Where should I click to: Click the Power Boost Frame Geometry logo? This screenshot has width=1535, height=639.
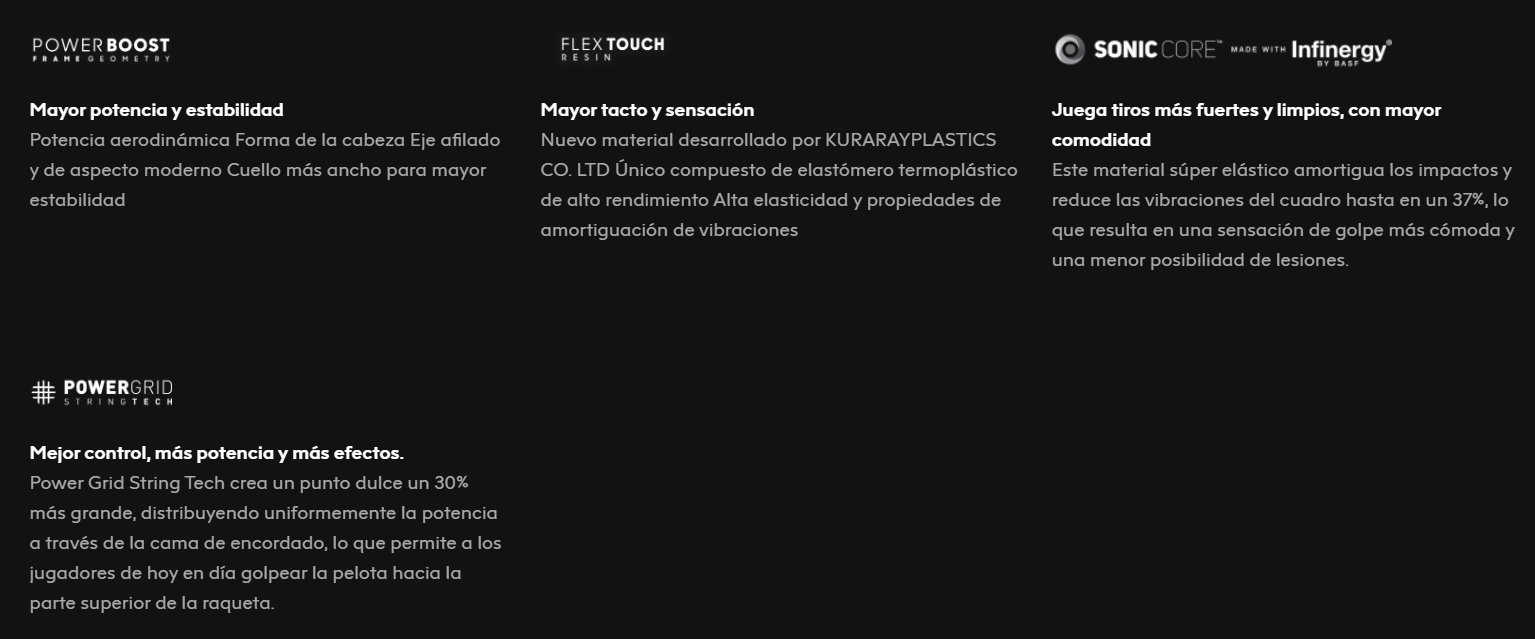pyautogui.click(x=101, y=50)
